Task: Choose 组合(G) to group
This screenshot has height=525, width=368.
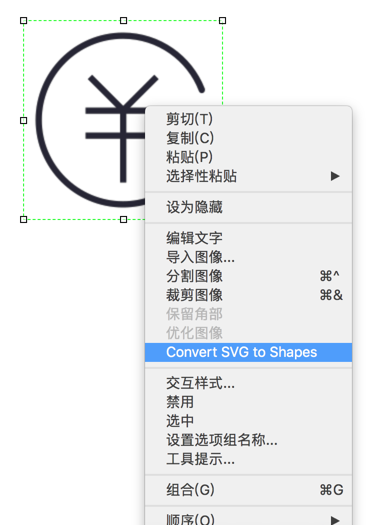Action: (x=248, y=490)
